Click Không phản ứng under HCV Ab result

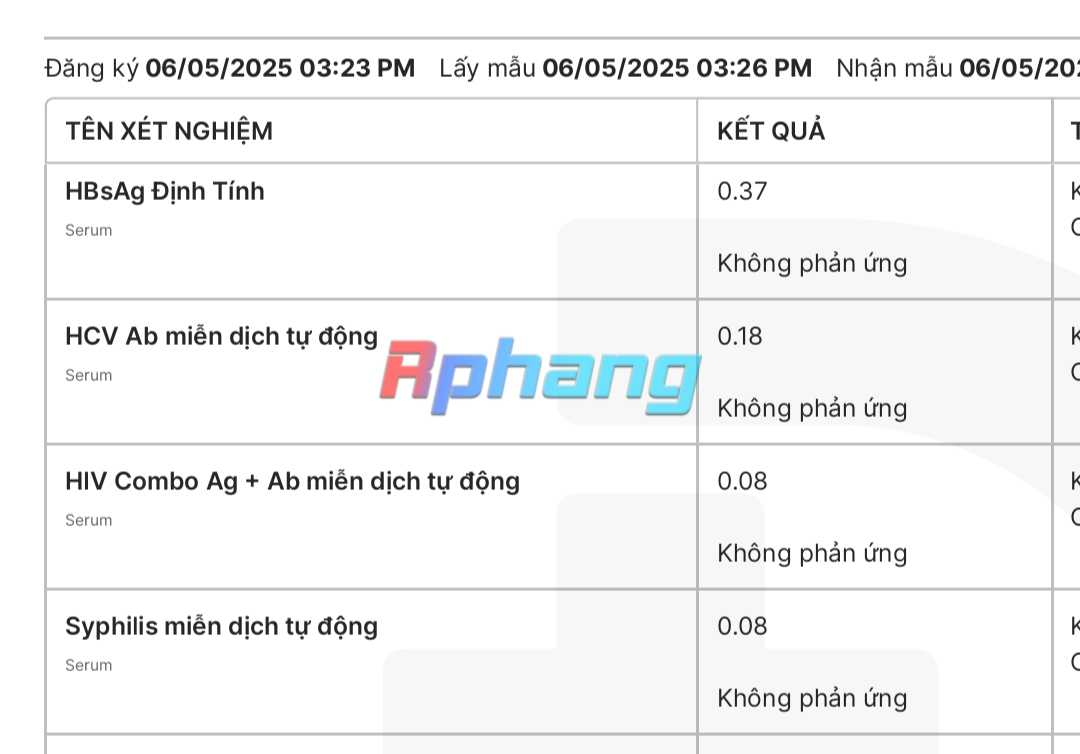812,408
